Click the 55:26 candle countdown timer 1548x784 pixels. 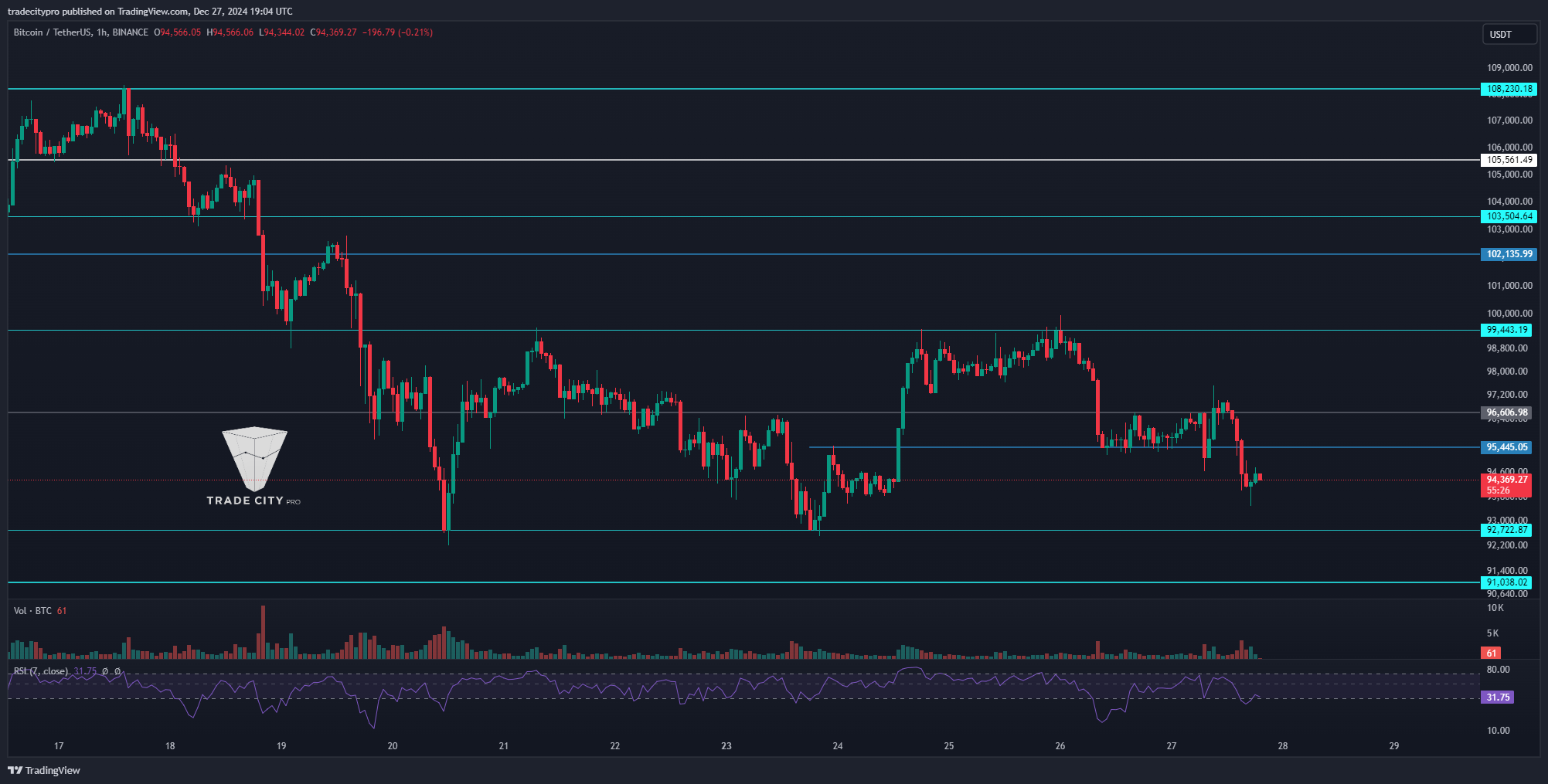(x=1498, y=490)
